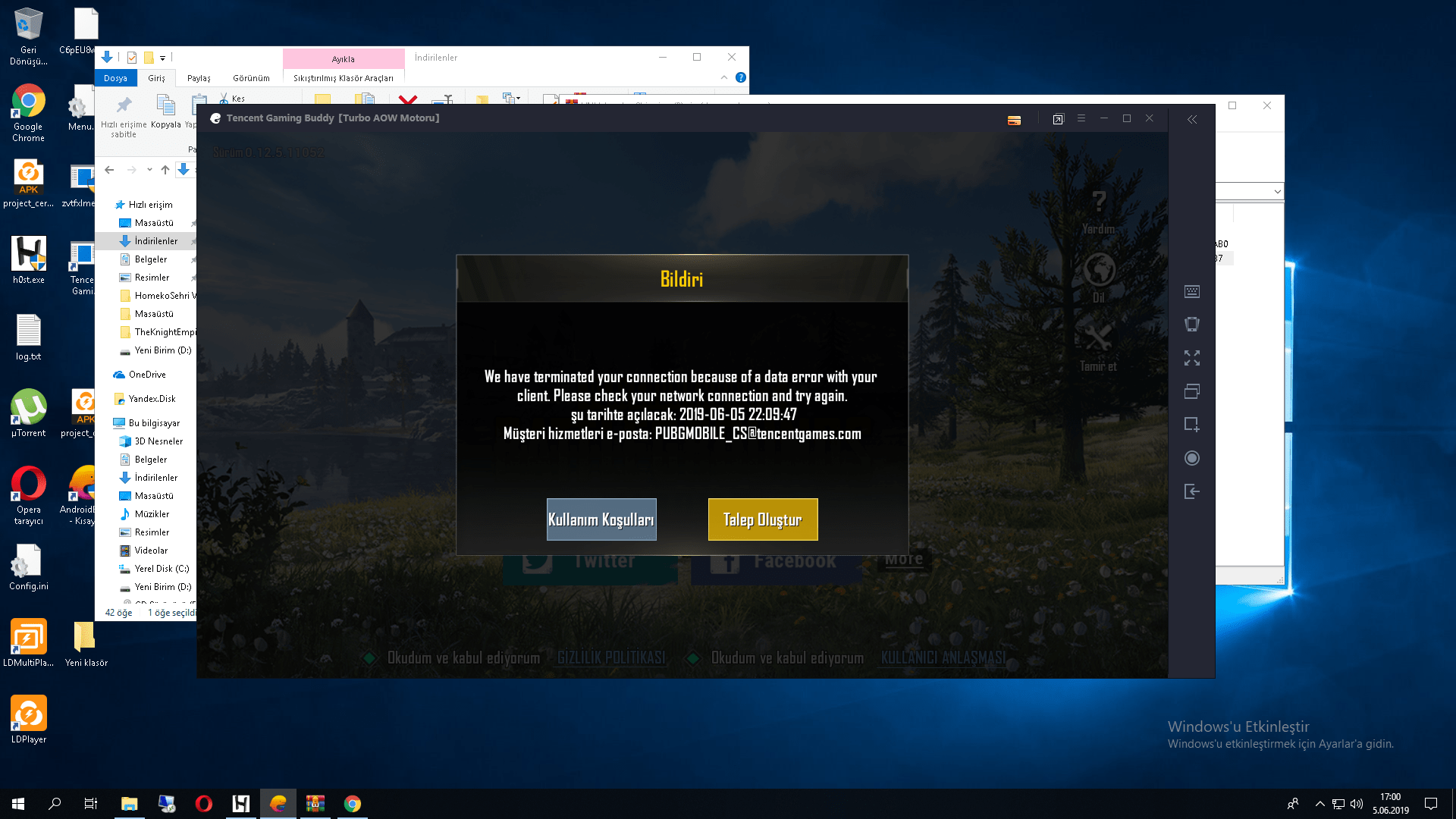This screenshot has height=819, width=1456.
Task: Select the LDPlayer desktop shortcut
Action: [x=28, y=720]
